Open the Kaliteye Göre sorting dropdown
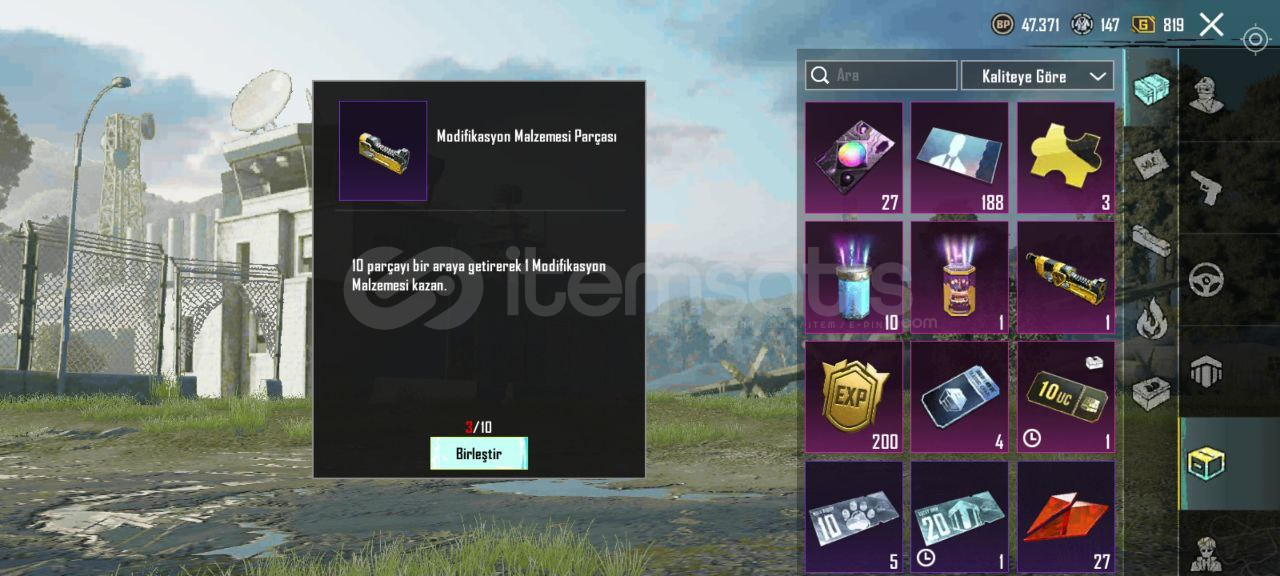The image size is (1280, 576). 1037,76
